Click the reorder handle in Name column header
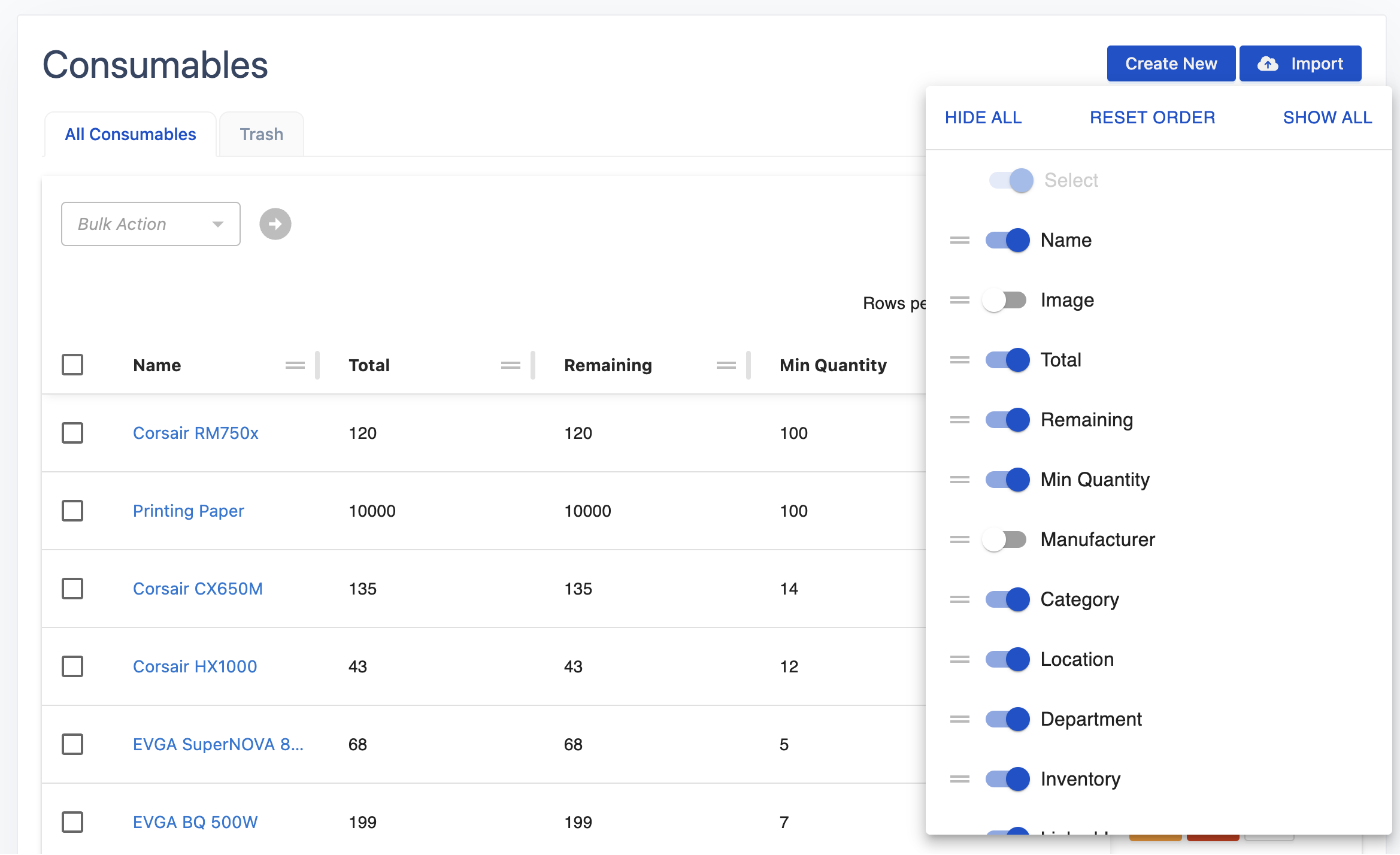The image size is (1400, 855). 295,365
